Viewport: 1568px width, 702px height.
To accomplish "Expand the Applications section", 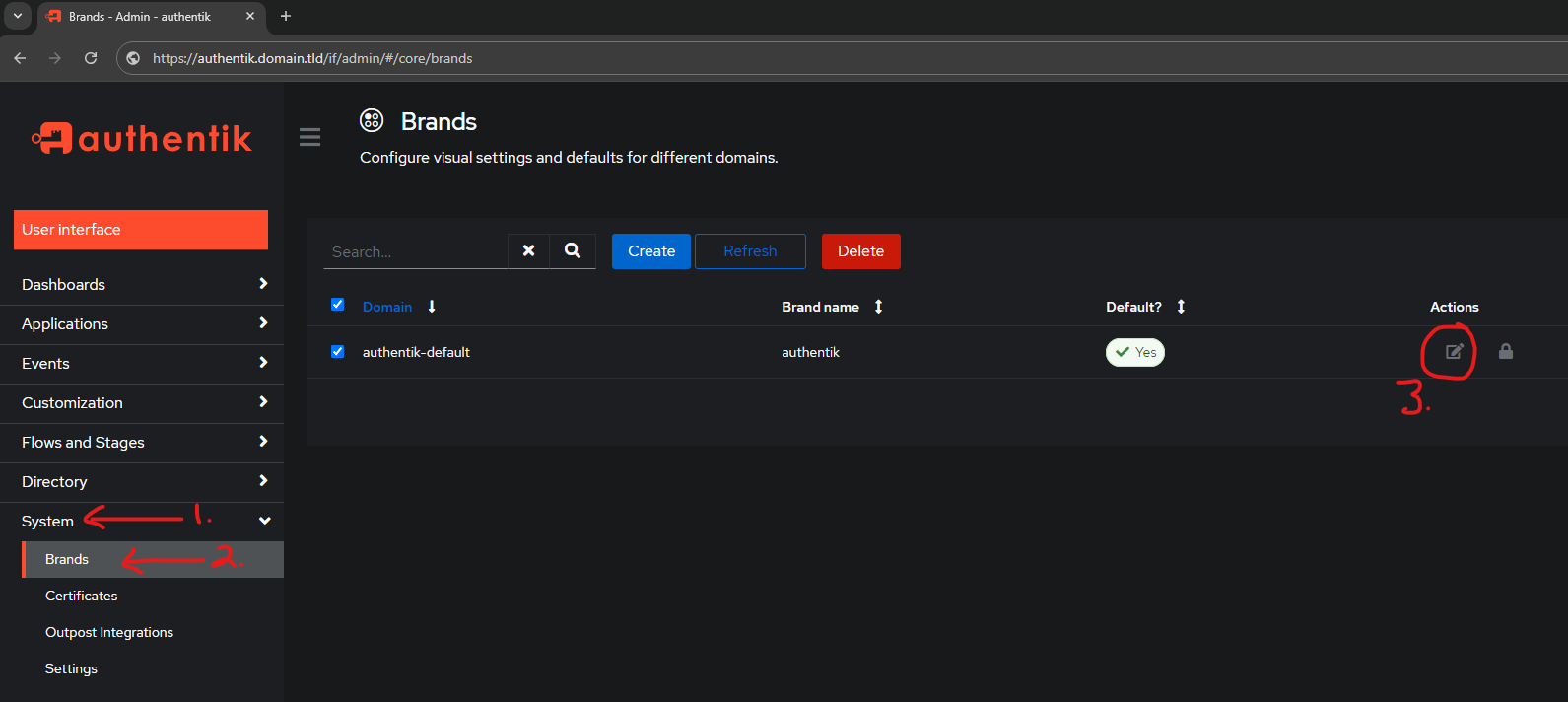I will [142, 323].
